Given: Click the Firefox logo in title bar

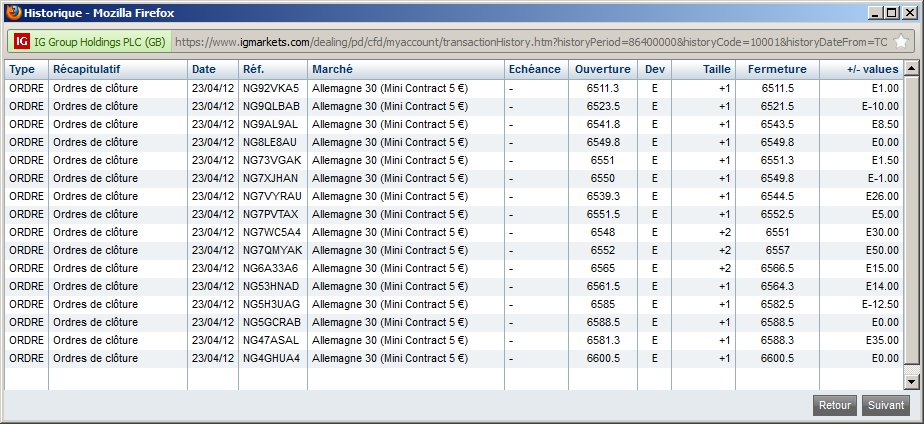Looking at the screenshot, I should [x=13, y=12].
